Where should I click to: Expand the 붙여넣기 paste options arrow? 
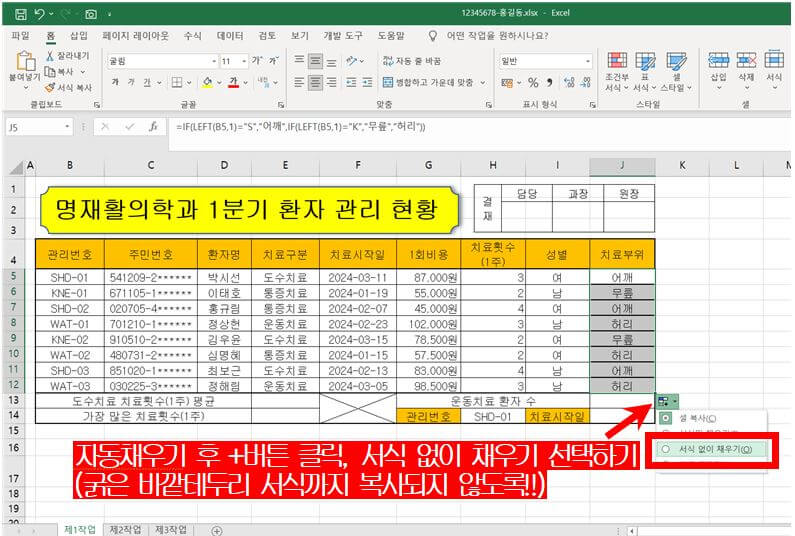coord(25,87)
